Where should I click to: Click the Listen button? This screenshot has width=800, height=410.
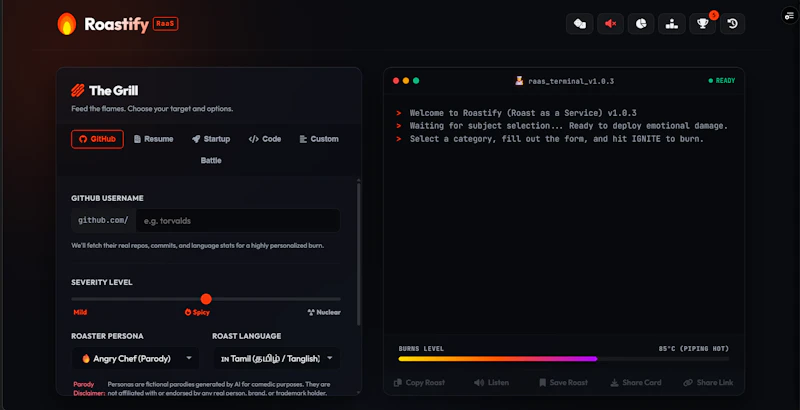[x=491, y=382]
